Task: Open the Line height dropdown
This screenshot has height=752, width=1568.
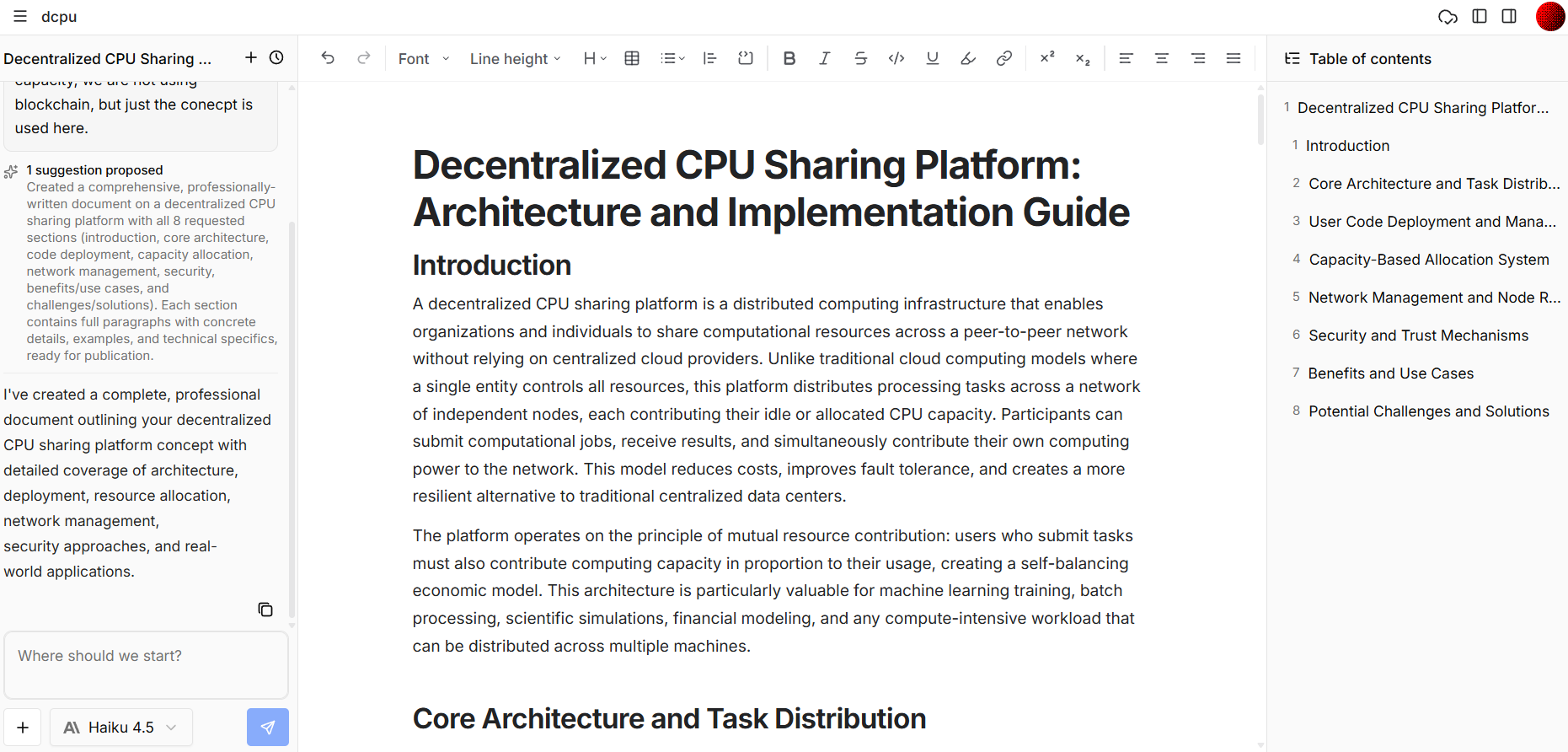Action: click(515, 58)
